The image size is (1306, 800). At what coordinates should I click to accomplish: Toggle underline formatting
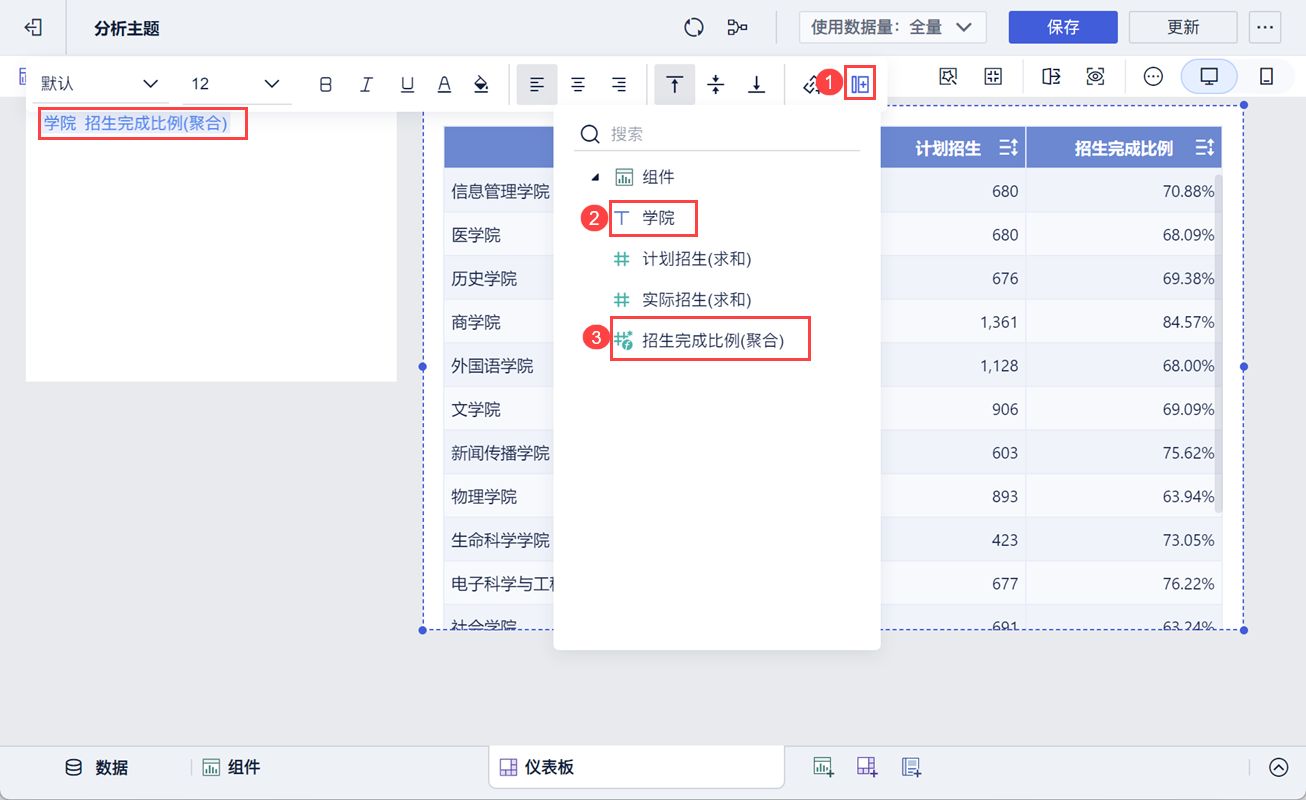click(x=407, y=85)
